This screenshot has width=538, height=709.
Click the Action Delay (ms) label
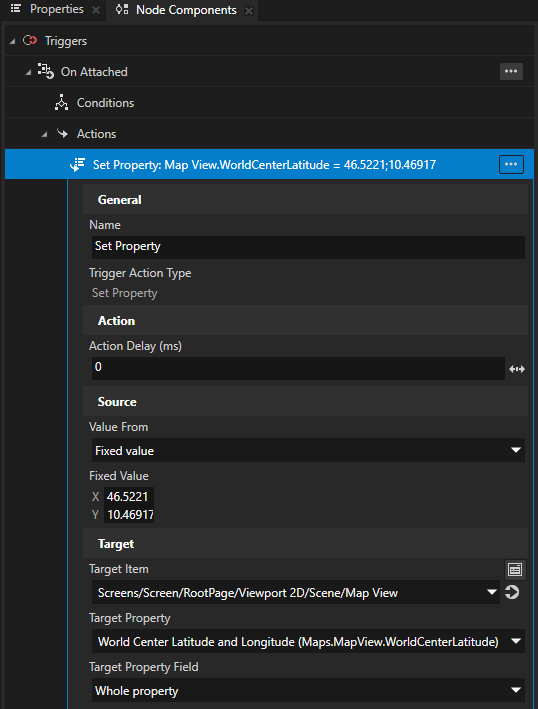click(x=135, y=346)
